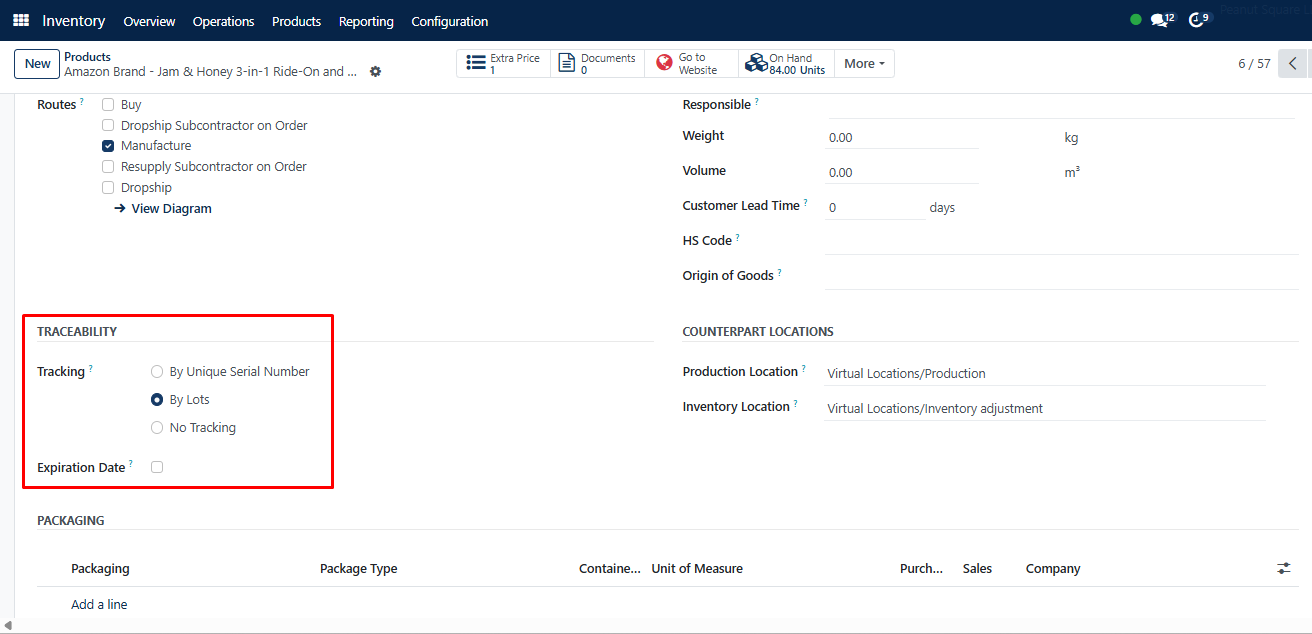Image resolution: width=1312 pixels, height=634 pixels.
Task: Open the Products menu
Action: (296, 21)
